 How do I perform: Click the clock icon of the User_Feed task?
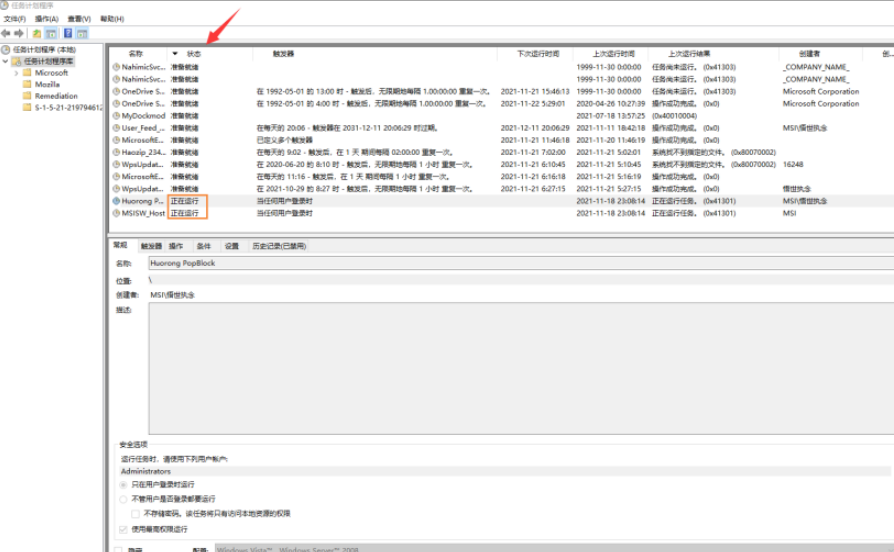pyautogui.click(x=116, y=128)
